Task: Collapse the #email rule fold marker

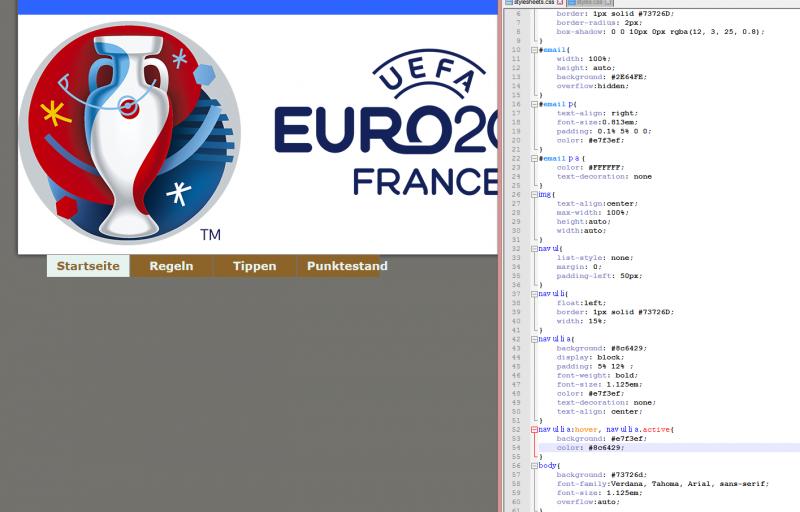Action: tap(534, 50)
